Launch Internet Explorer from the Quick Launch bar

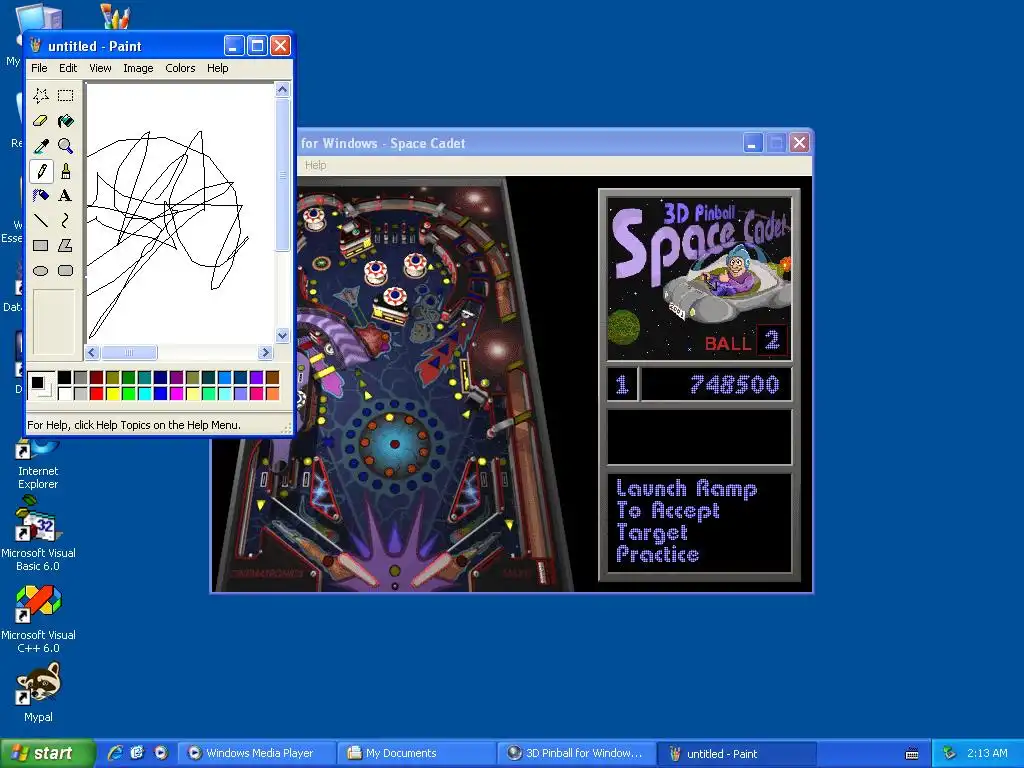coord(115,753)
